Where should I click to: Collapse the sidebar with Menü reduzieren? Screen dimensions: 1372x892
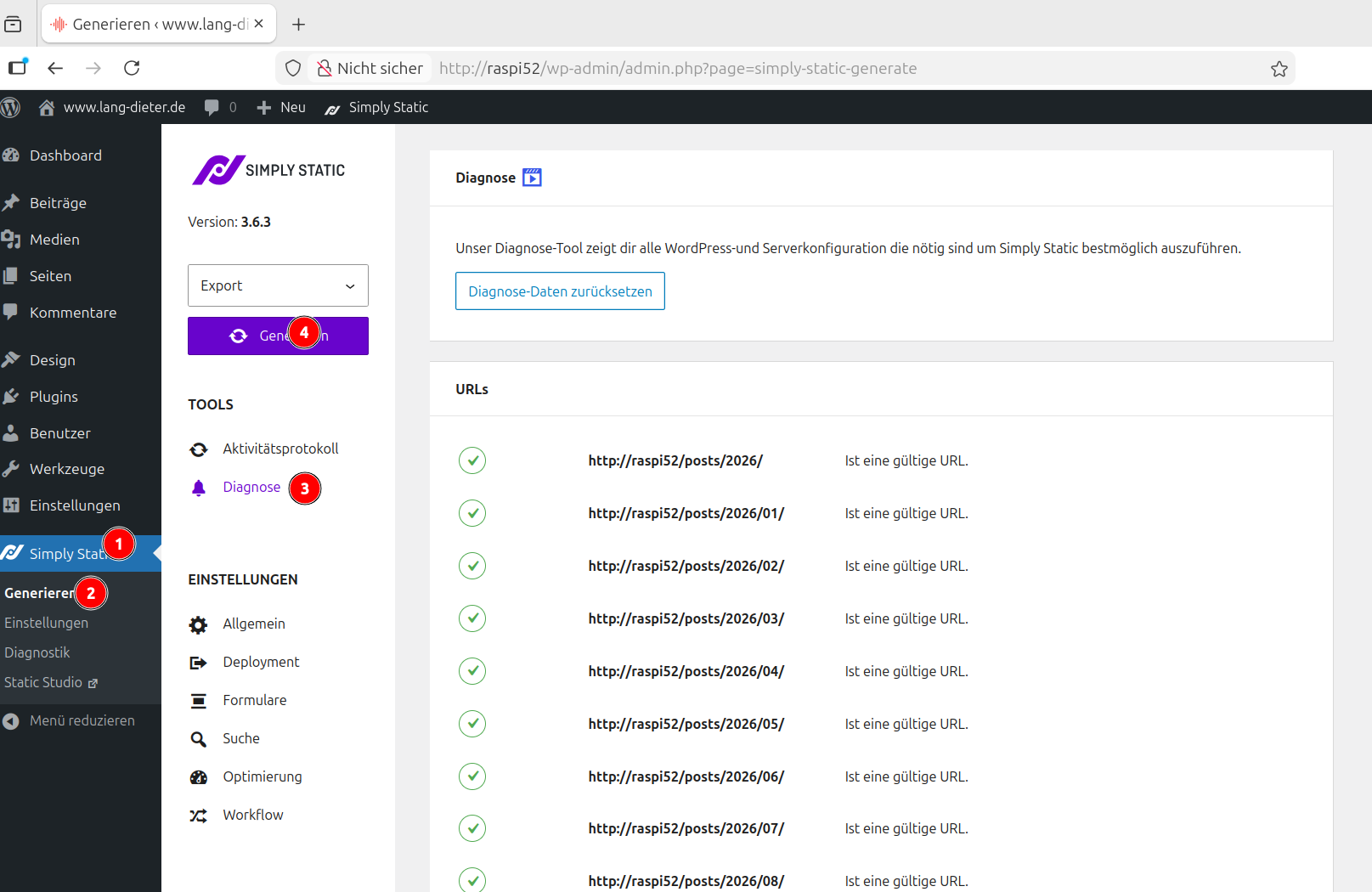pos(82,720)
